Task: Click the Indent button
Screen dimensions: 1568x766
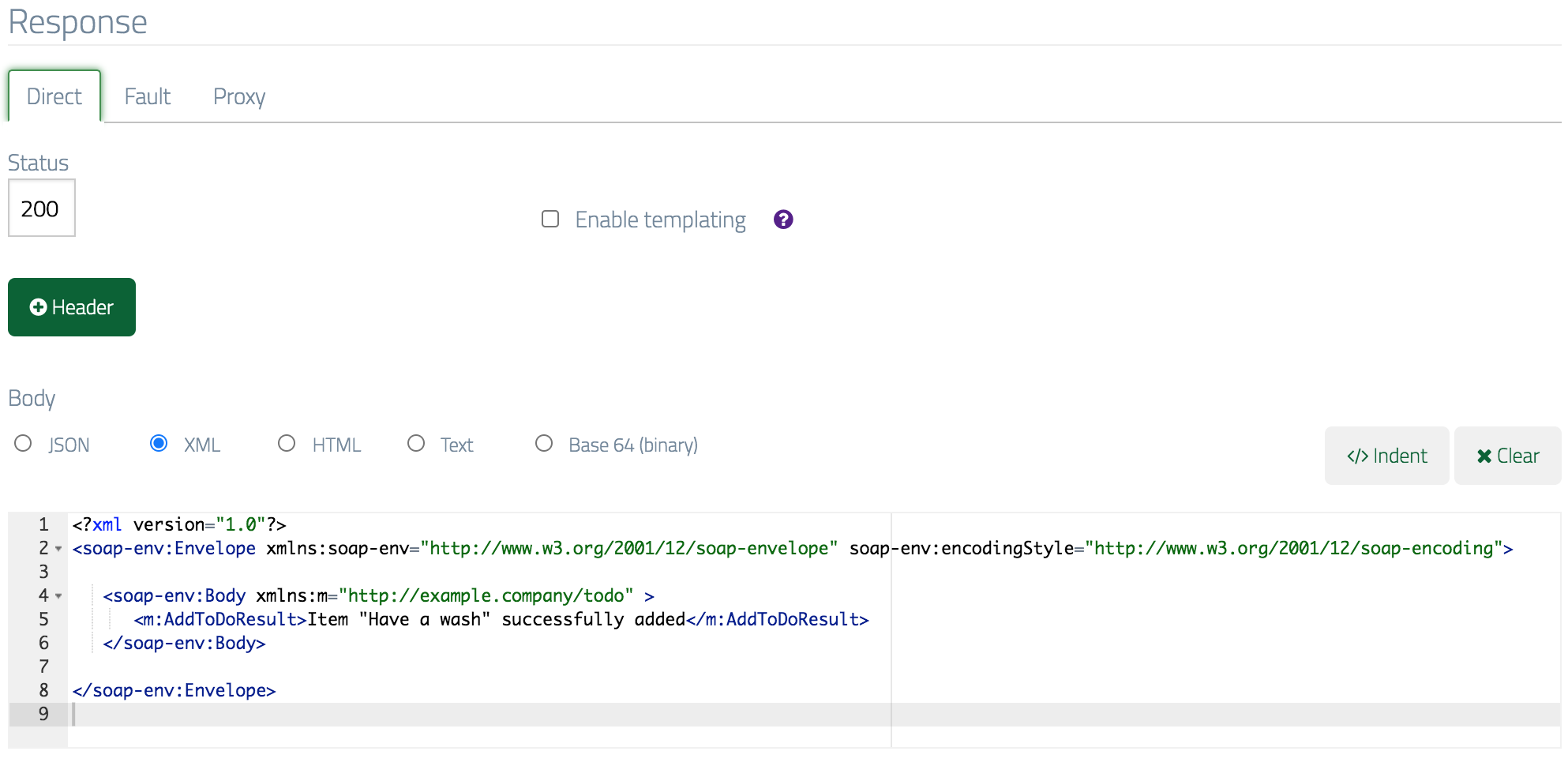Action: pyautogui.click(x=1386, y=456)
